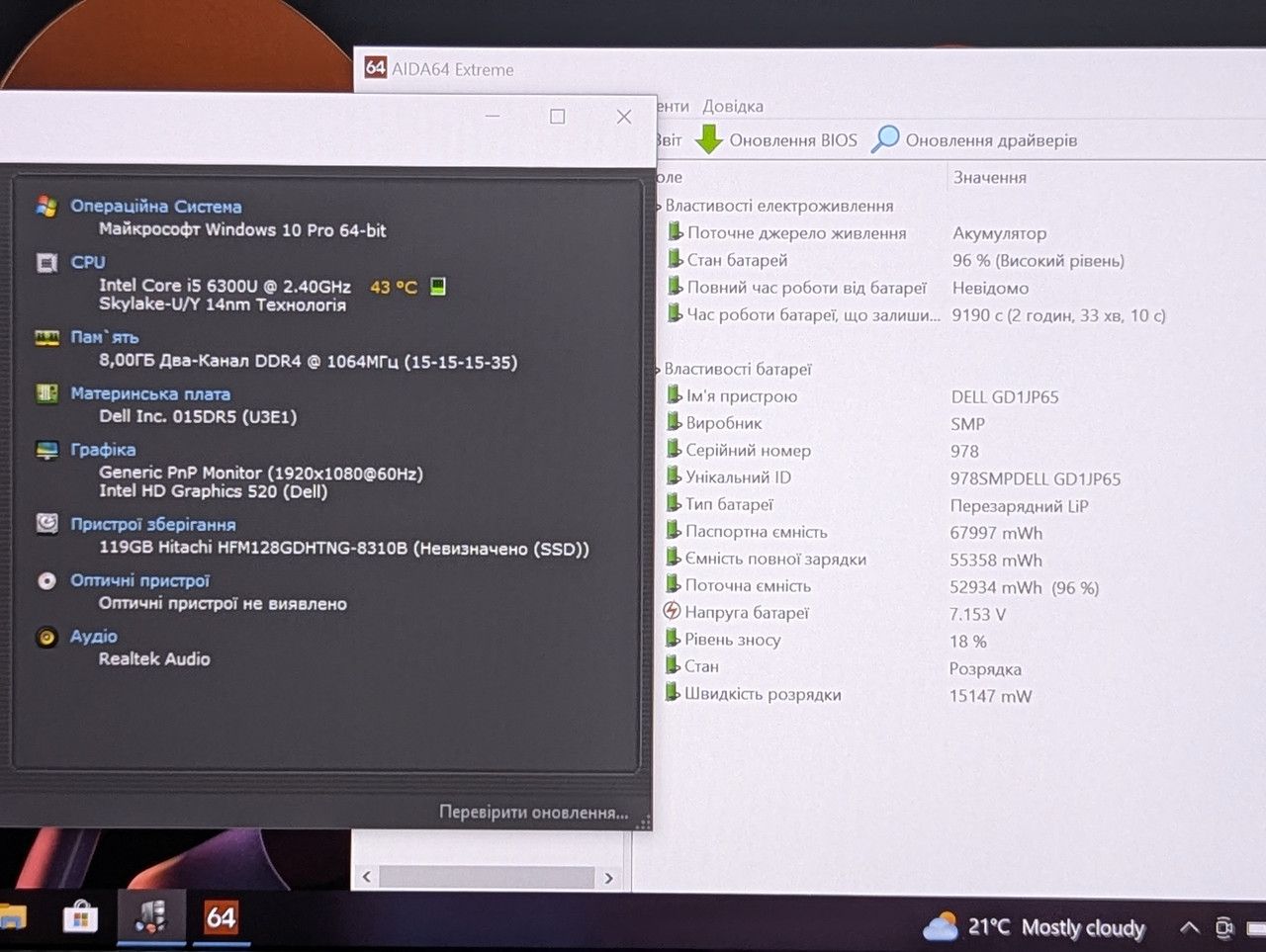
Task: Click the green BIOS update arrow icon
Action: [x=708, y=139]
